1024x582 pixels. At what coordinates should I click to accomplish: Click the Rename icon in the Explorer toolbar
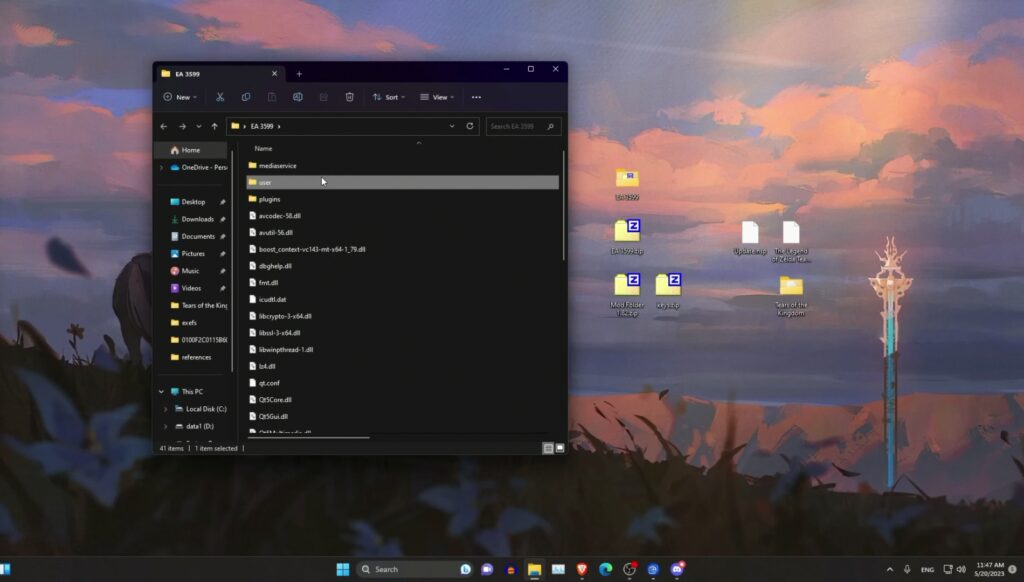[x=298, y=97]
